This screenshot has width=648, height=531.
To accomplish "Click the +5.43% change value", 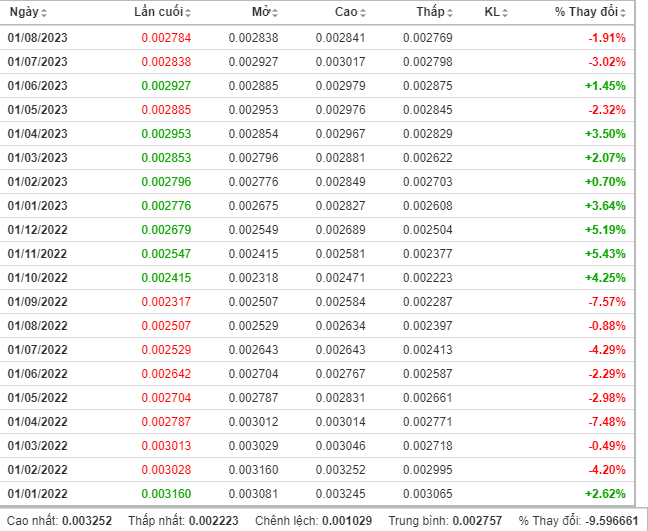I will 605,253.
